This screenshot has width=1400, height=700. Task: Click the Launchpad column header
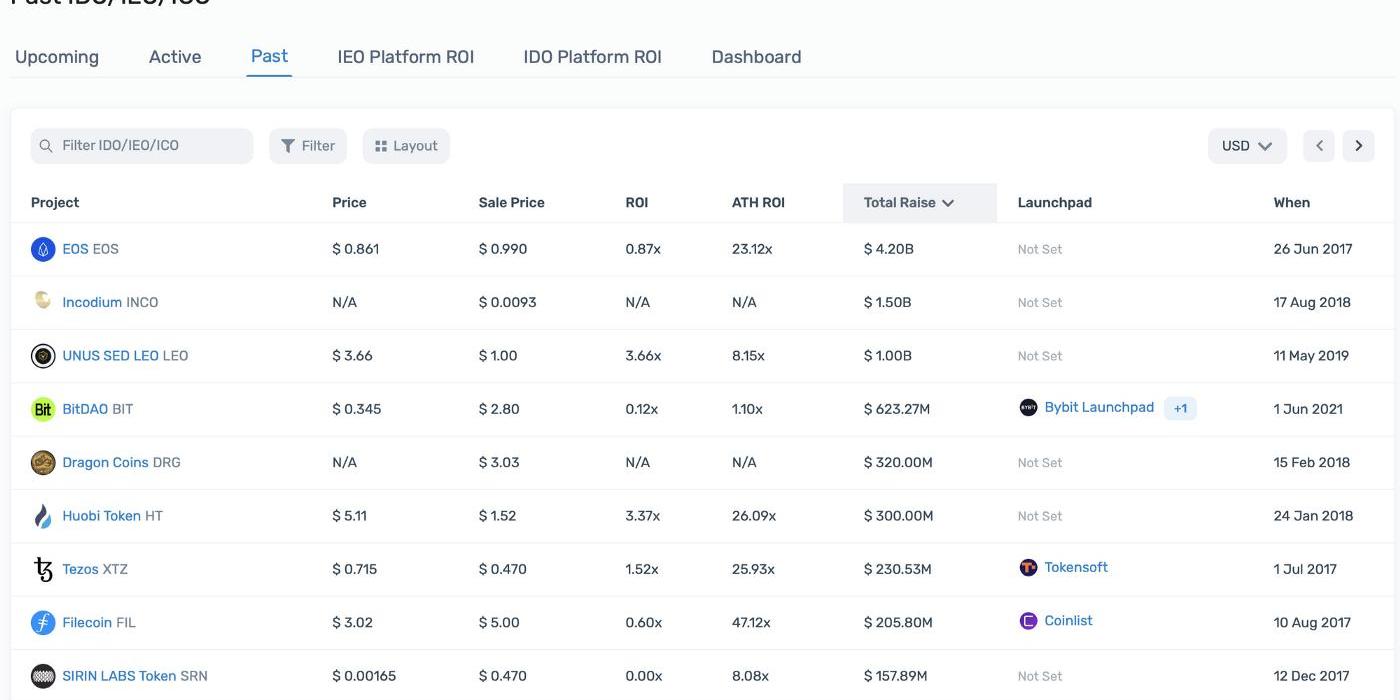coord(1055,203)
